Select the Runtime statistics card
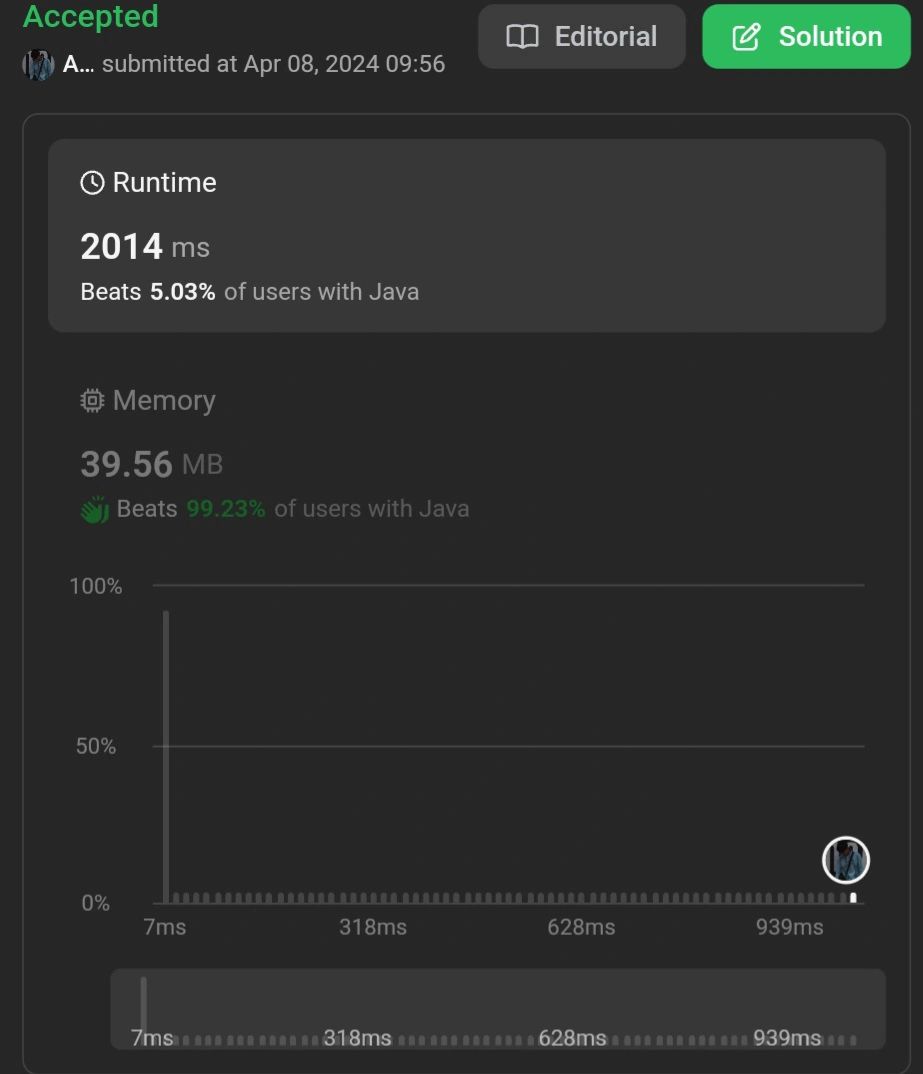 click(x=466, y=235)
